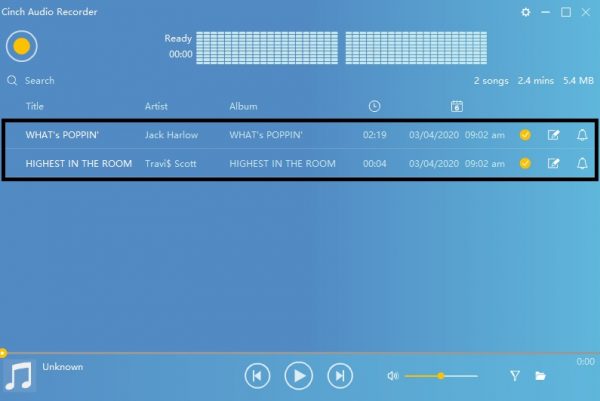Image resolution: width=600 pixels, height=401 pixels.
Task: Open settings via the gear icon
Action: (x=526, y=12)
